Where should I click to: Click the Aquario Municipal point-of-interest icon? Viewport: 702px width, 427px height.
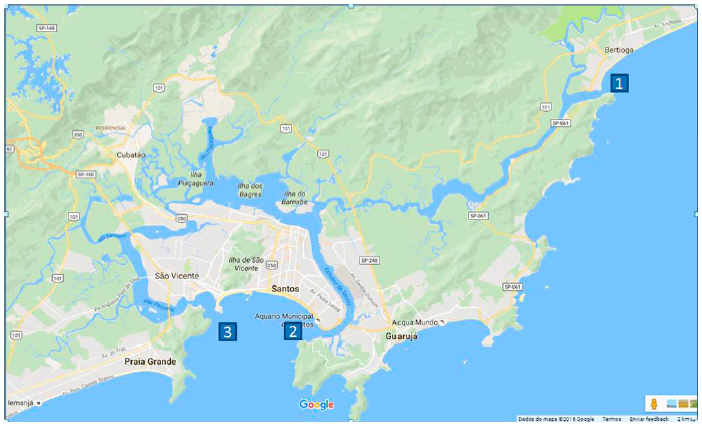pyautogui.click(x=317, y=320)
